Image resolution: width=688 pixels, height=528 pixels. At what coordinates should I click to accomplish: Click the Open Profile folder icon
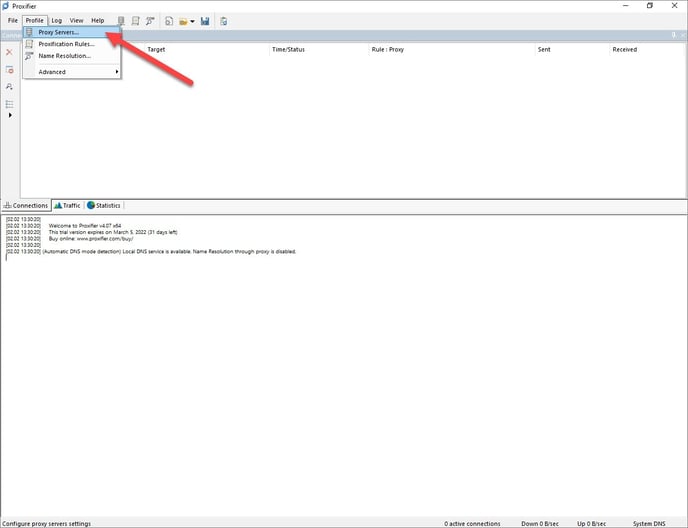click(183, 22)
